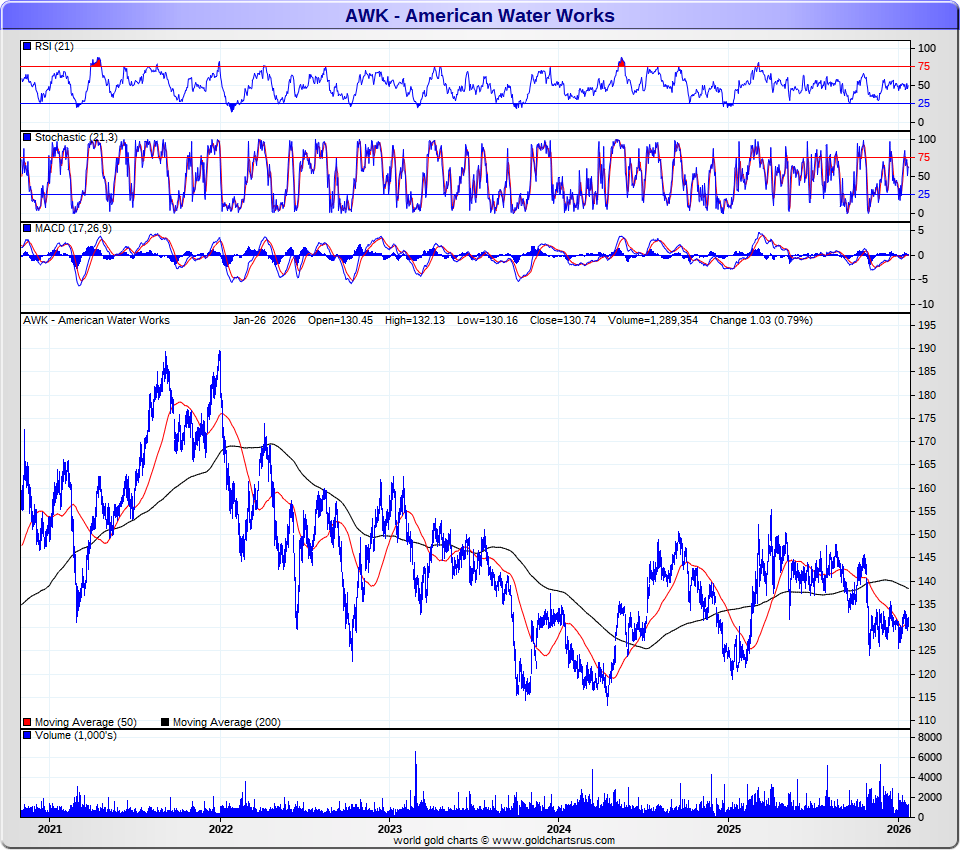Screen dimensions: 960x850
Task: Click the Volume (1,000's) blue legend square
Action: click(x=27, y=735)
